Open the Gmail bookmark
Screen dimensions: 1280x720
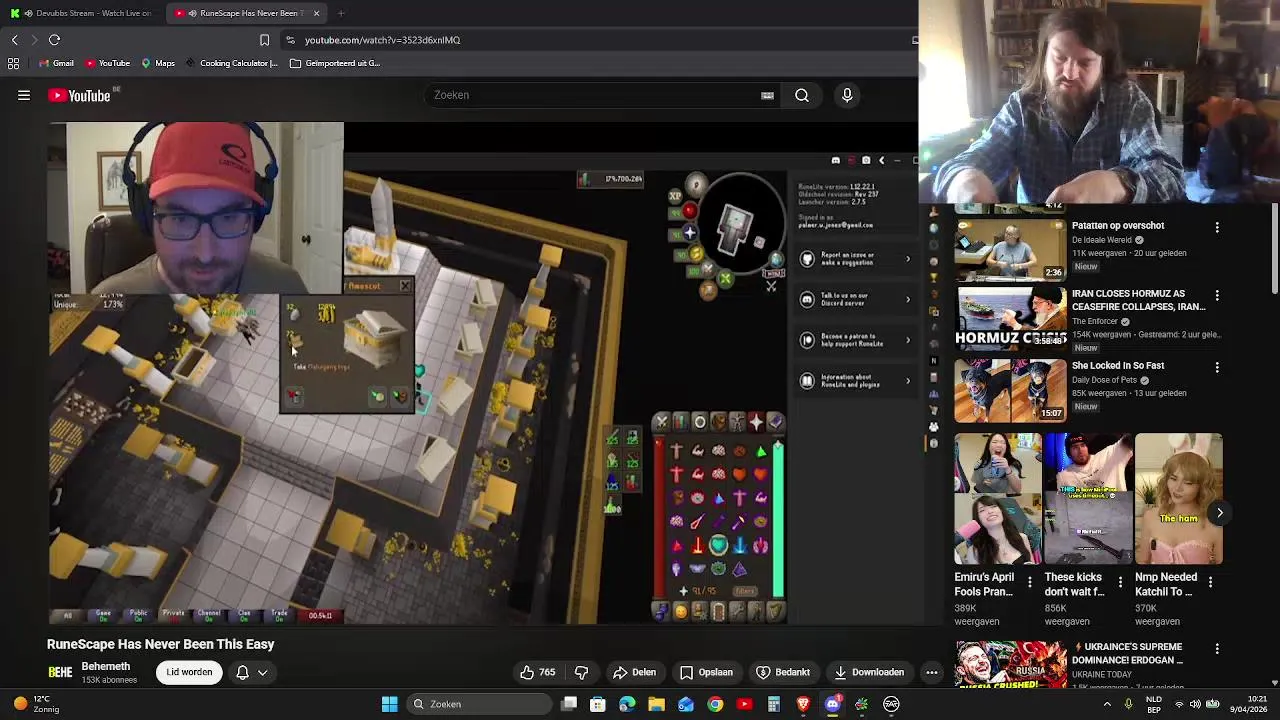point(56,63)
